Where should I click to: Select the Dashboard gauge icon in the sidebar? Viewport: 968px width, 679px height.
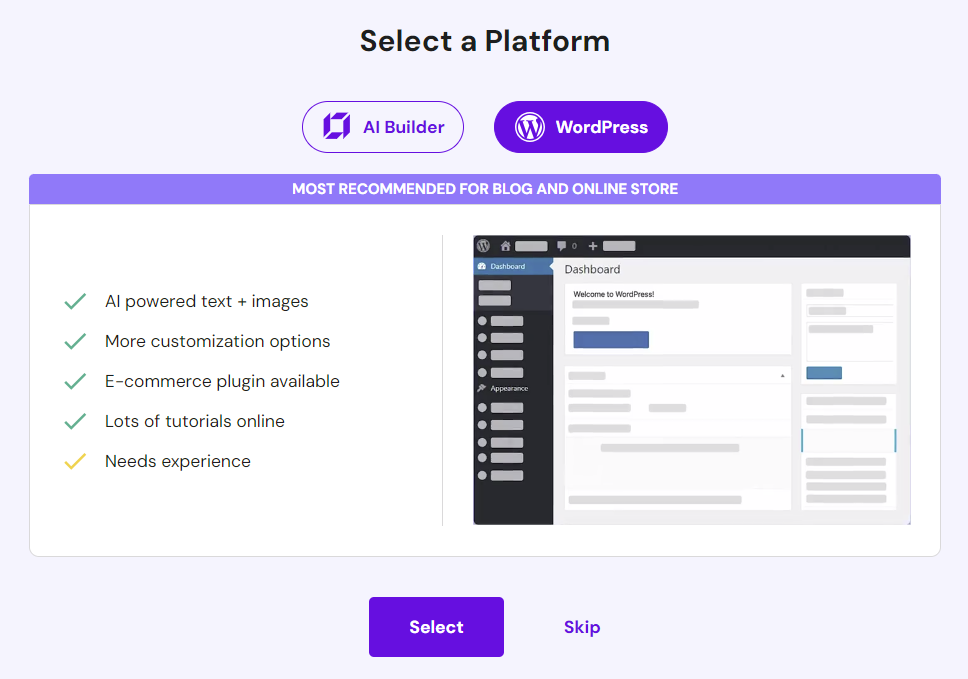coord(482,266)
